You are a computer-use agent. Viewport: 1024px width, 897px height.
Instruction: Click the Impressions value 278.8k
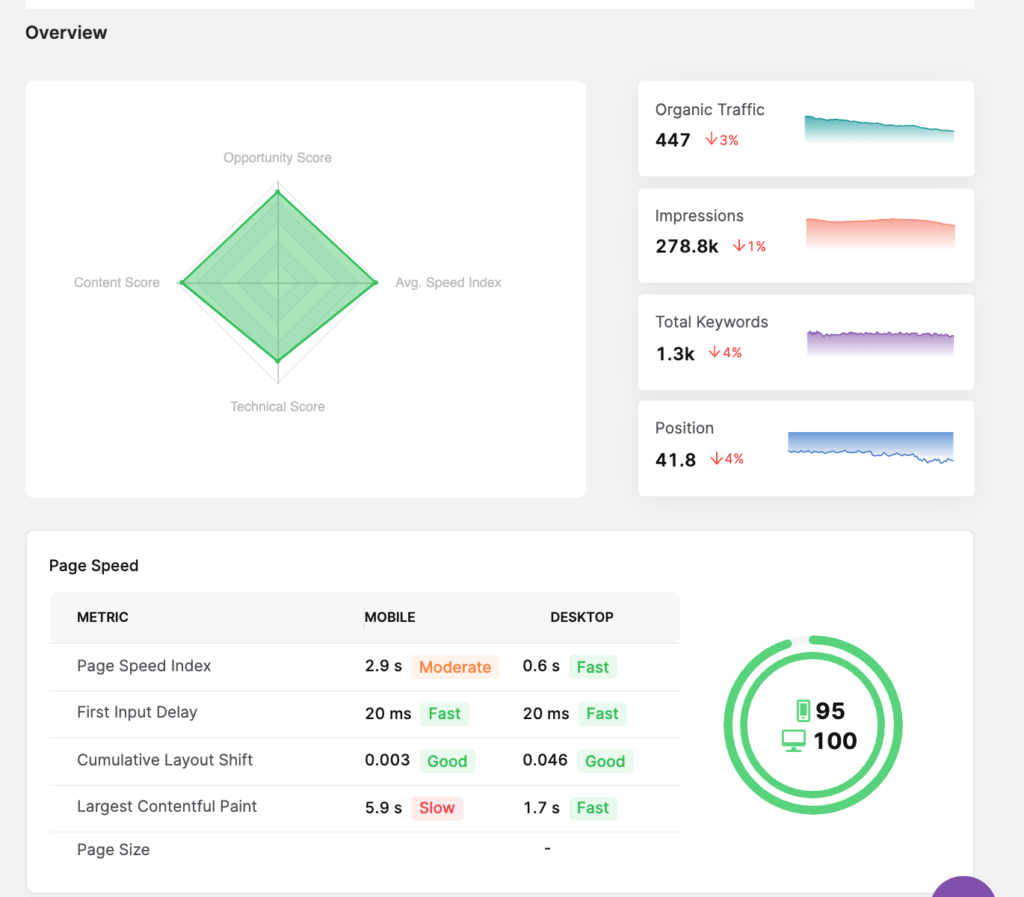(x=687, y=246)
